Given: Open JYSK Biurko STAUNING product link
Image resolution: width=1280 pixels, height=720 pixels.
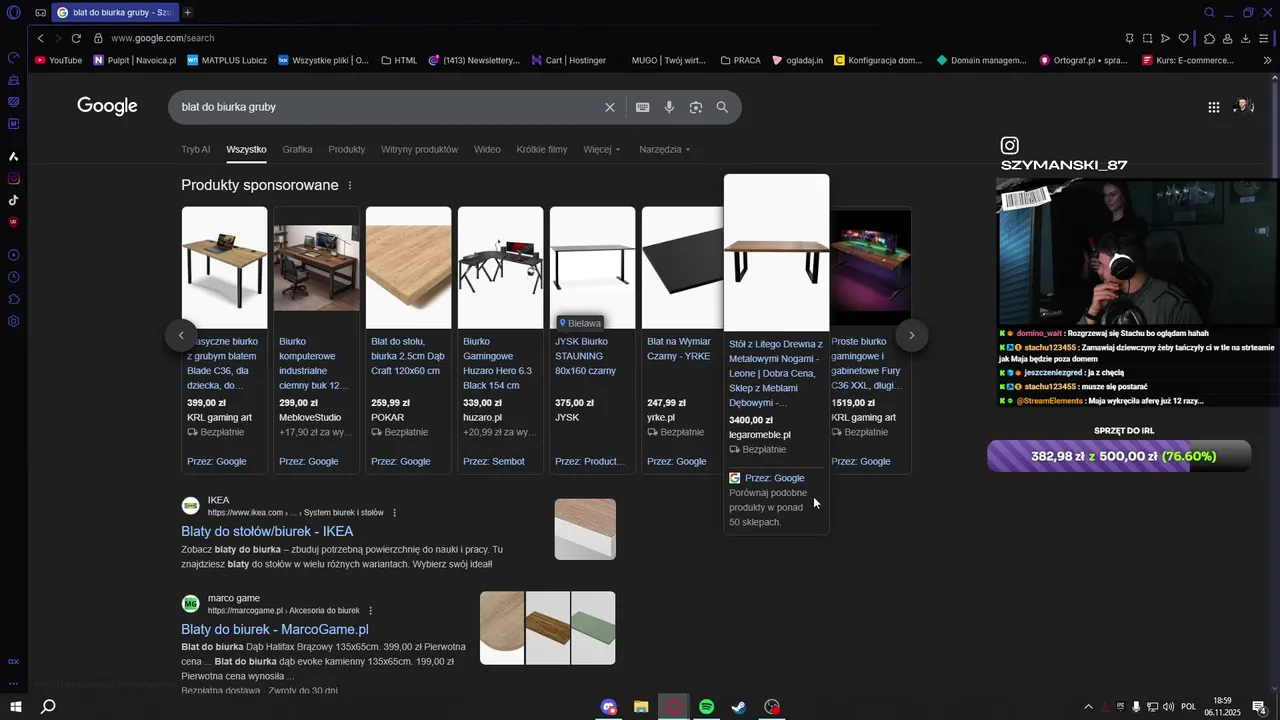Looking at the screenshot, I should point(586,356).
